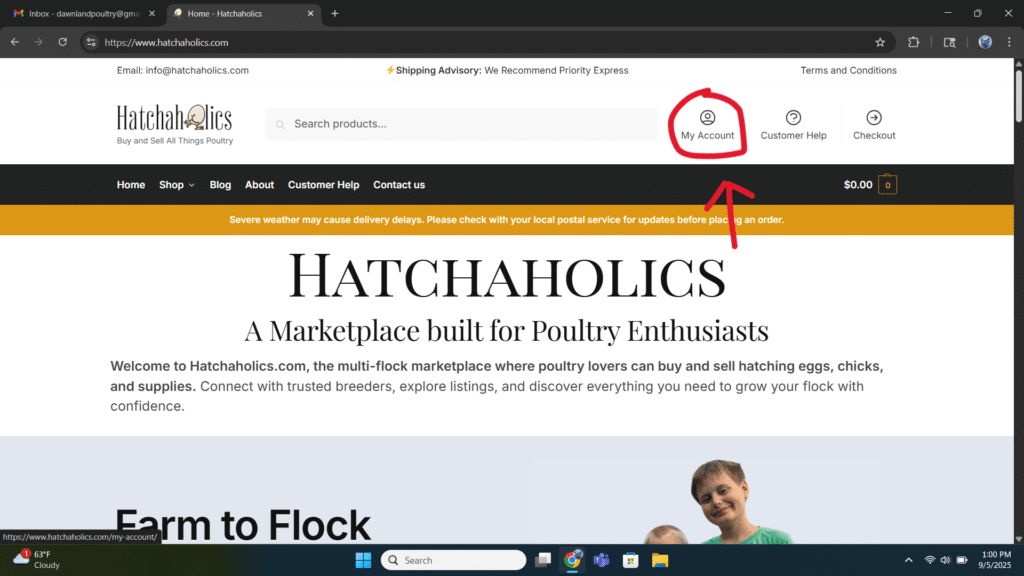Open the weather widget showing 63°F Cloudy
The width and height of the screenshot is (1024, 576).
tap(37, 560)
